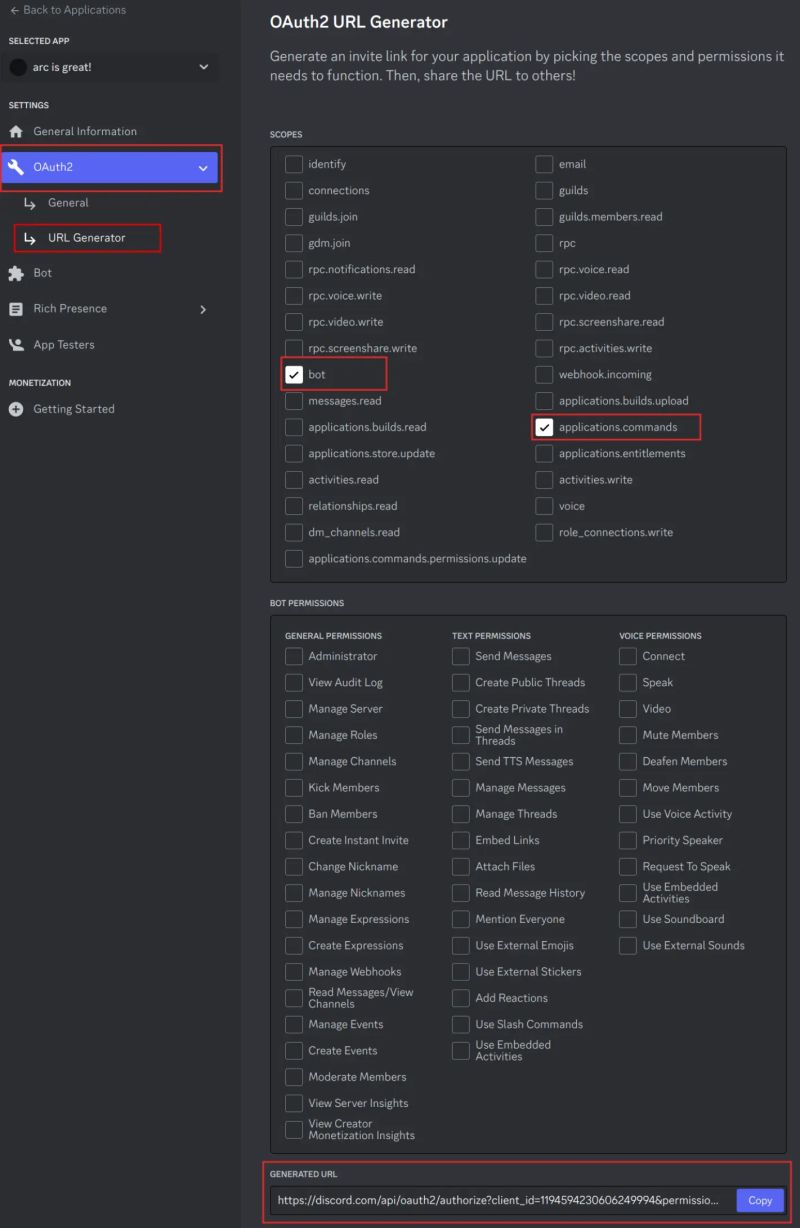The height and width of the screenshot is (1228, 800).
Task: Check the rpc.screenshare.read scope
Action: pos(544,322)
